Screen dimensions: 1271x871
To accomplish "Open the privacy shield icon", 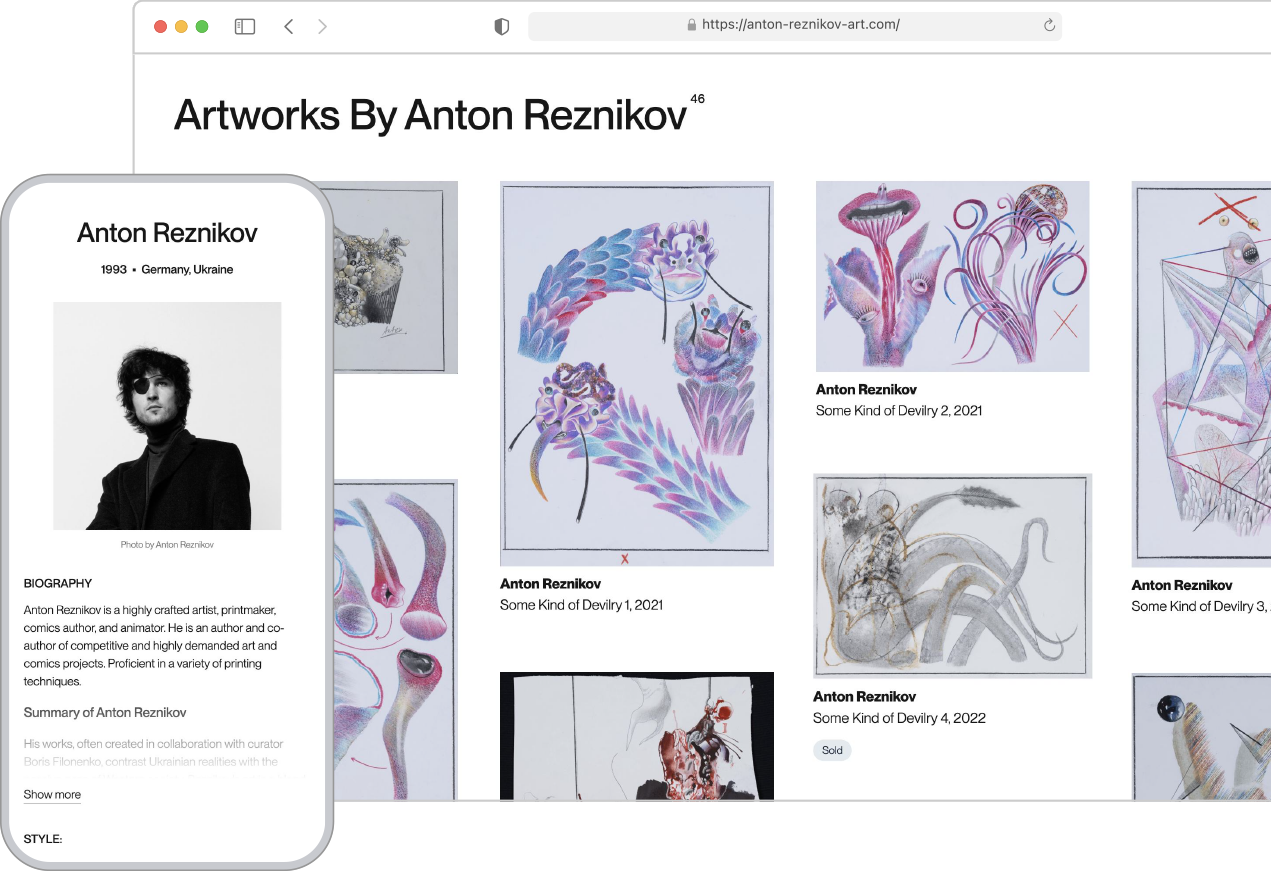I will [x=502, y=27].
